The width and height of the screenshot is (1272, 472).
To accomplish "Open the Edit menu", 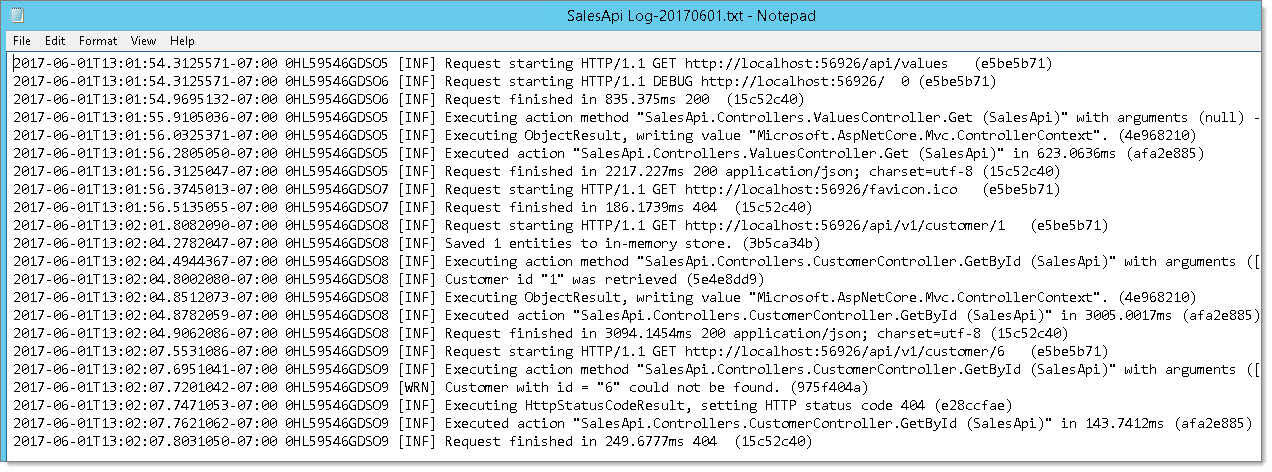I will (x=55, y=41).
